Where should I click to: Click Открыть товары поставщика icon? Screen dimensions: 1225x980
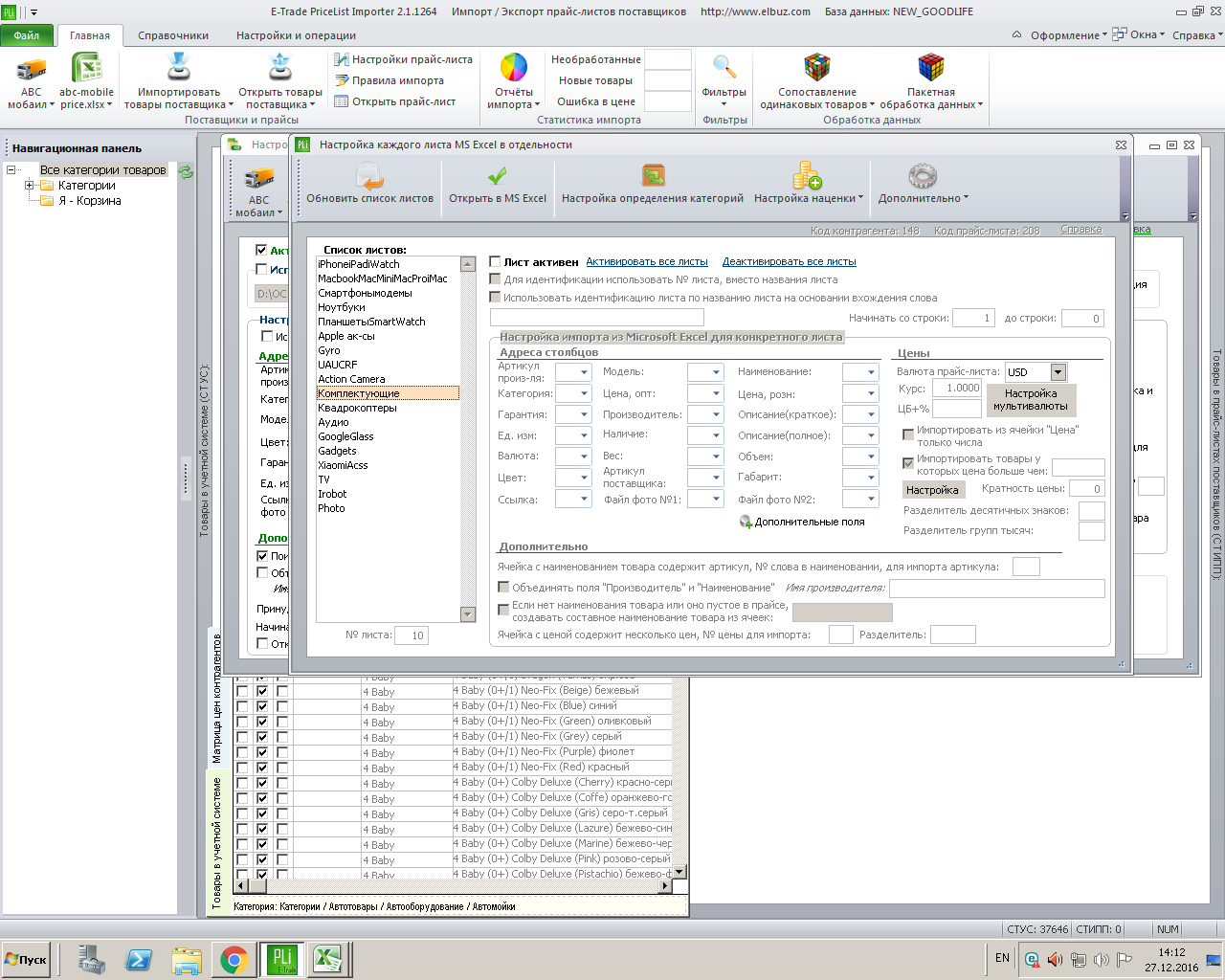(279, 69)
